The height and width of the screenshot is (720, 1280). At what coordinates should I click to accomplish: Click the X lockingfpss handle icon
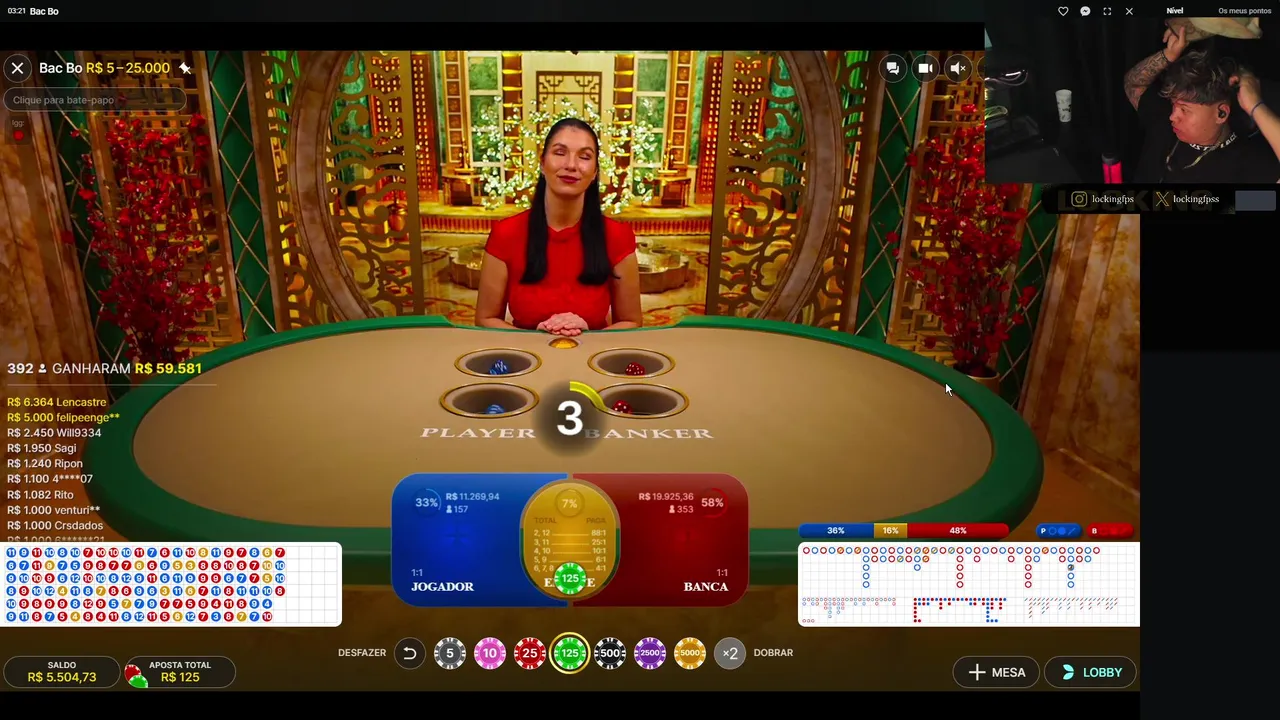(x=1161, y=199)
